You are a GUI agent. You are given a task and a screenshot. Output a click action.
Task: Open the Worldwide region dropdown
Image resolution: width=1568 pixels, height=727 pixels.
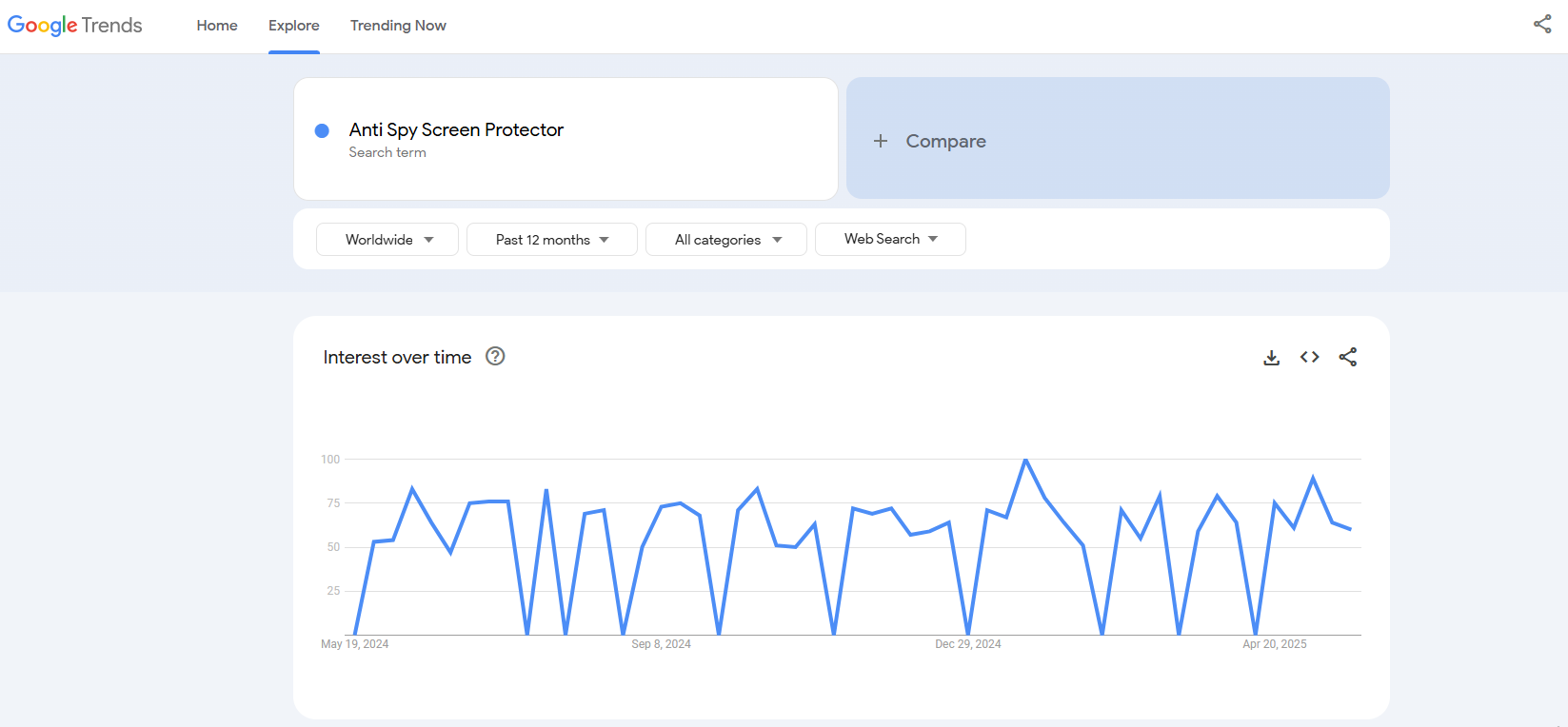point(387,240)
